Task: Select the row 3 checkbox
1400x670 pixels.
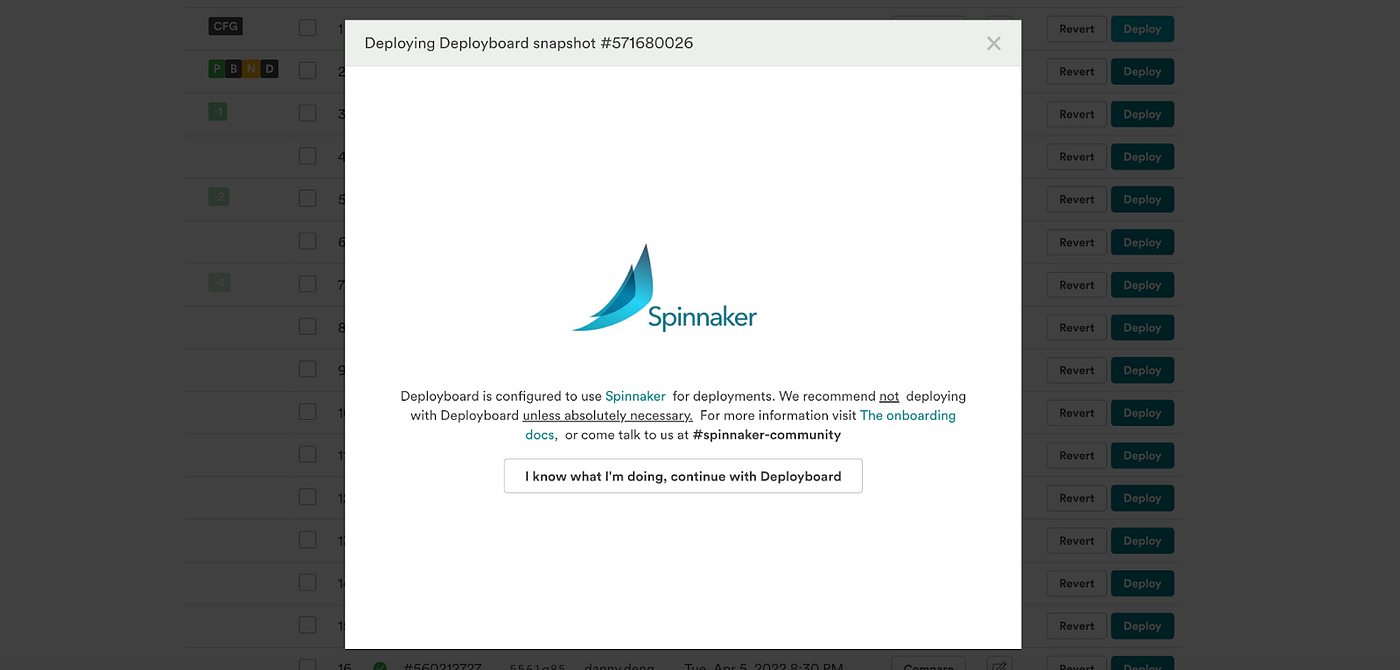Action: tap(307, 113)
